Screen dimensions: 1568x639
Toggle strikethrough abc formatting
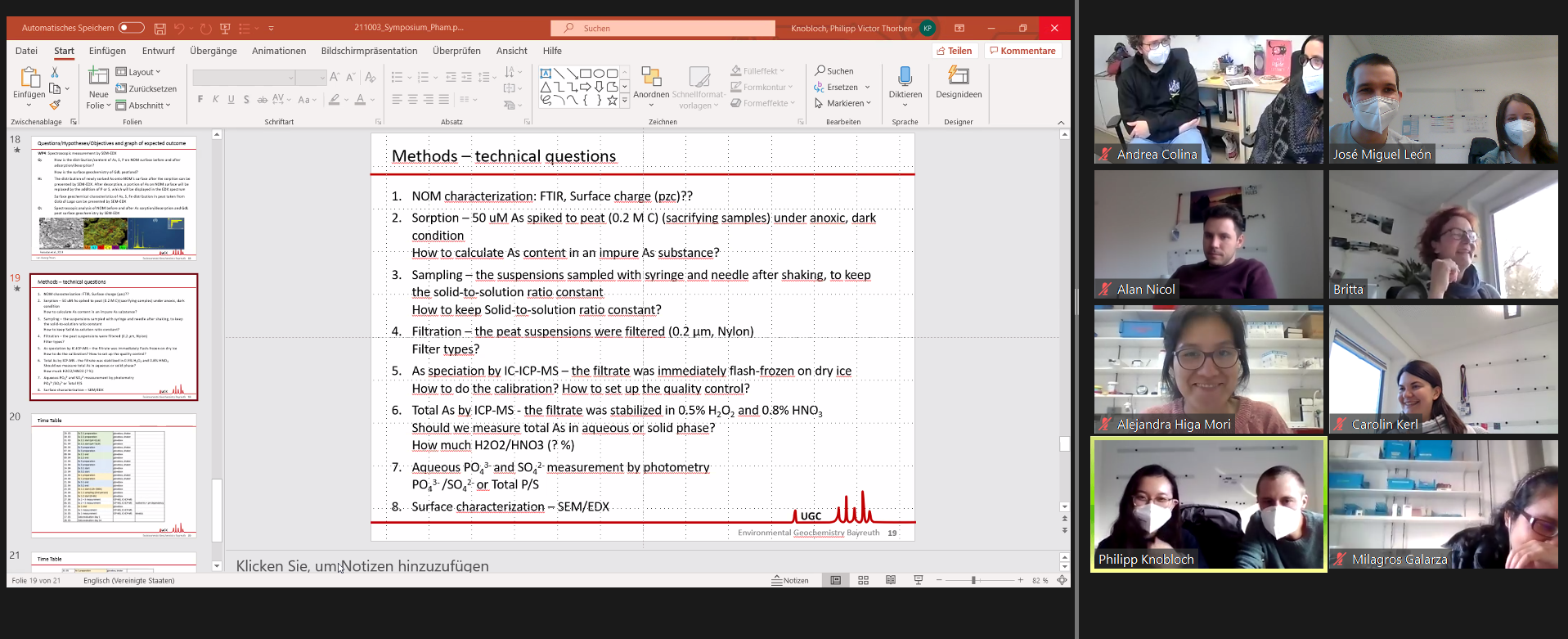[x=263, y=99]
